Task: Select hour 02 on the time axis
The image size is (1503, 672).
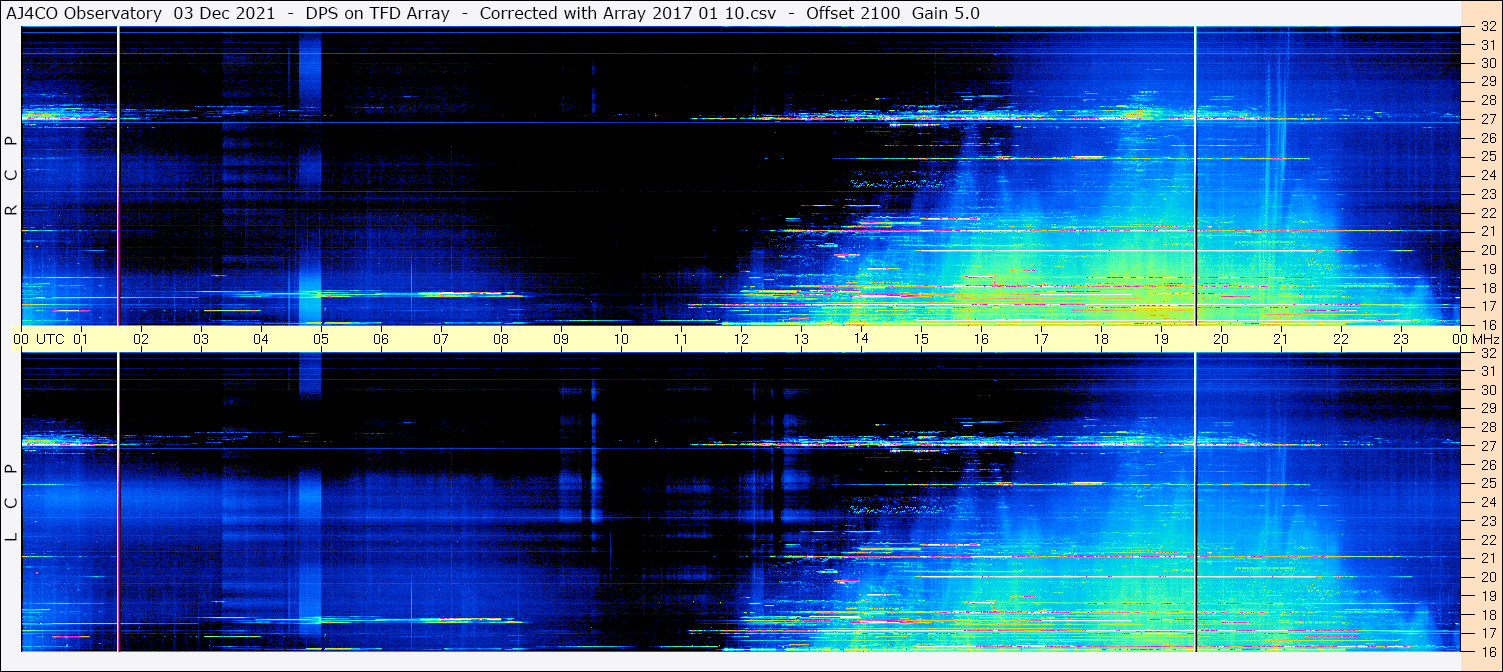Action: tap(141, 339)
